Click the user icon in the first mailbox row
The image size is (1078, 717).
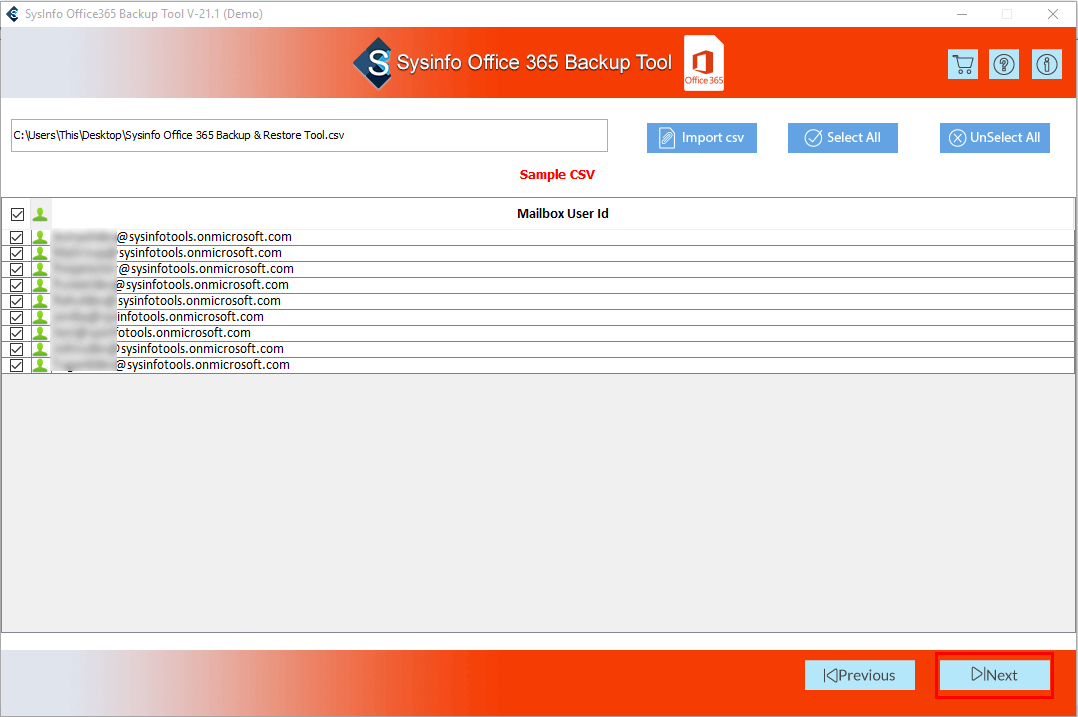[x=40, y=237]
